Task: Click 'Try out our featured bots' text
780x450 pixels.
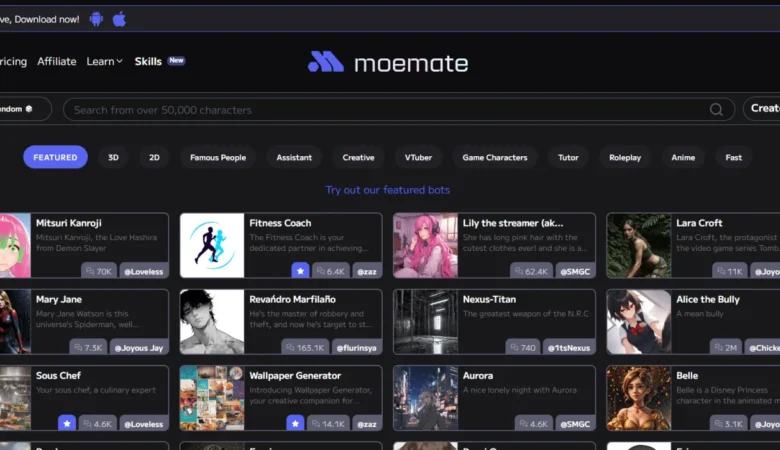Action: [x=388, y=190]
